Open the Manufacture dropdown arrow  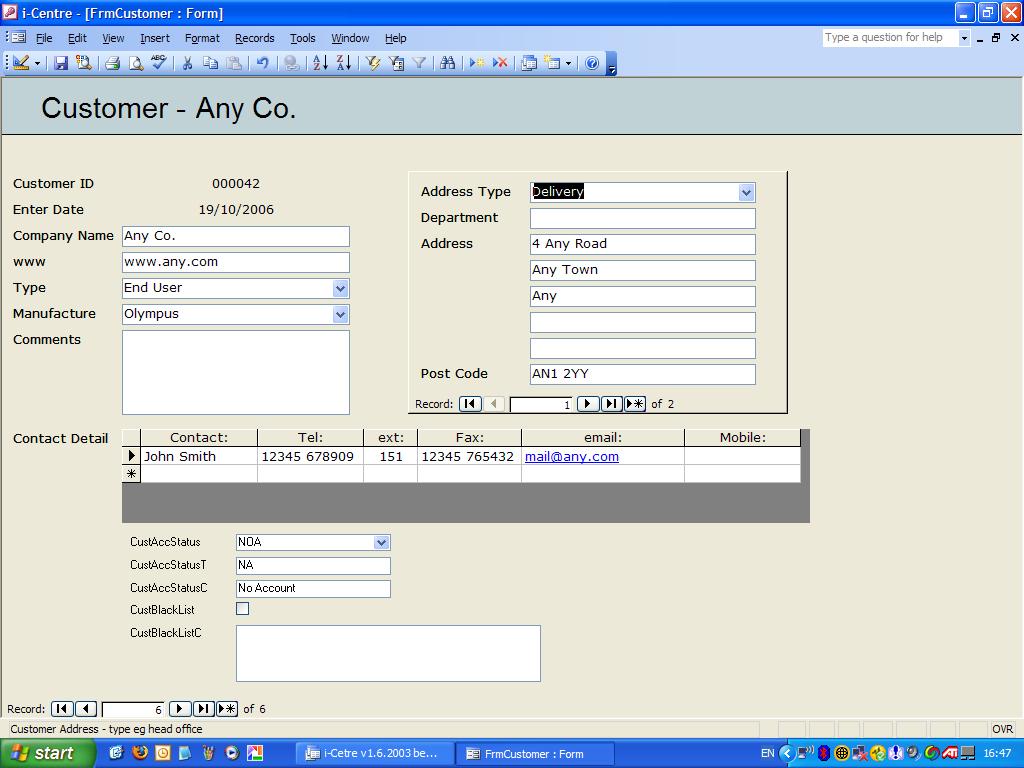340,314
